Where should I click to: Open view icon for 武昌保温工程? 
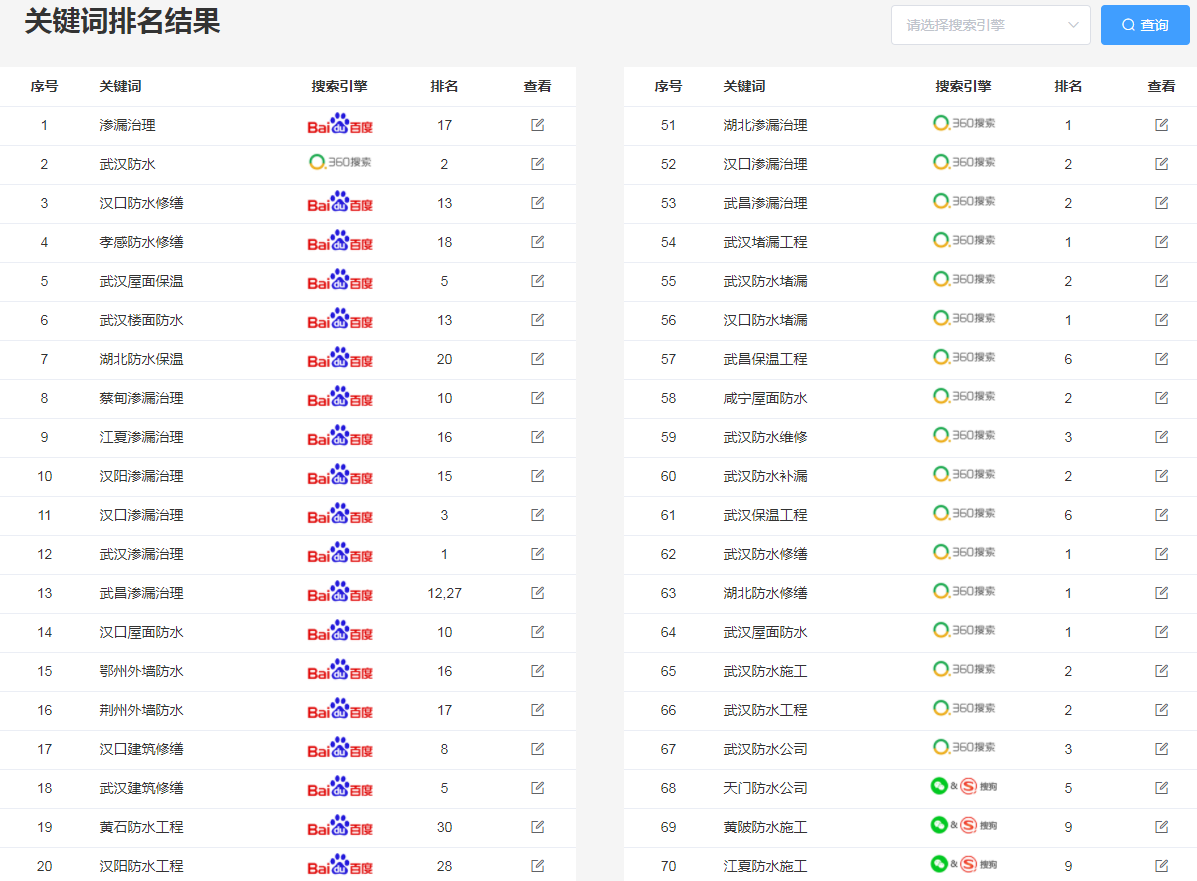1161,358
